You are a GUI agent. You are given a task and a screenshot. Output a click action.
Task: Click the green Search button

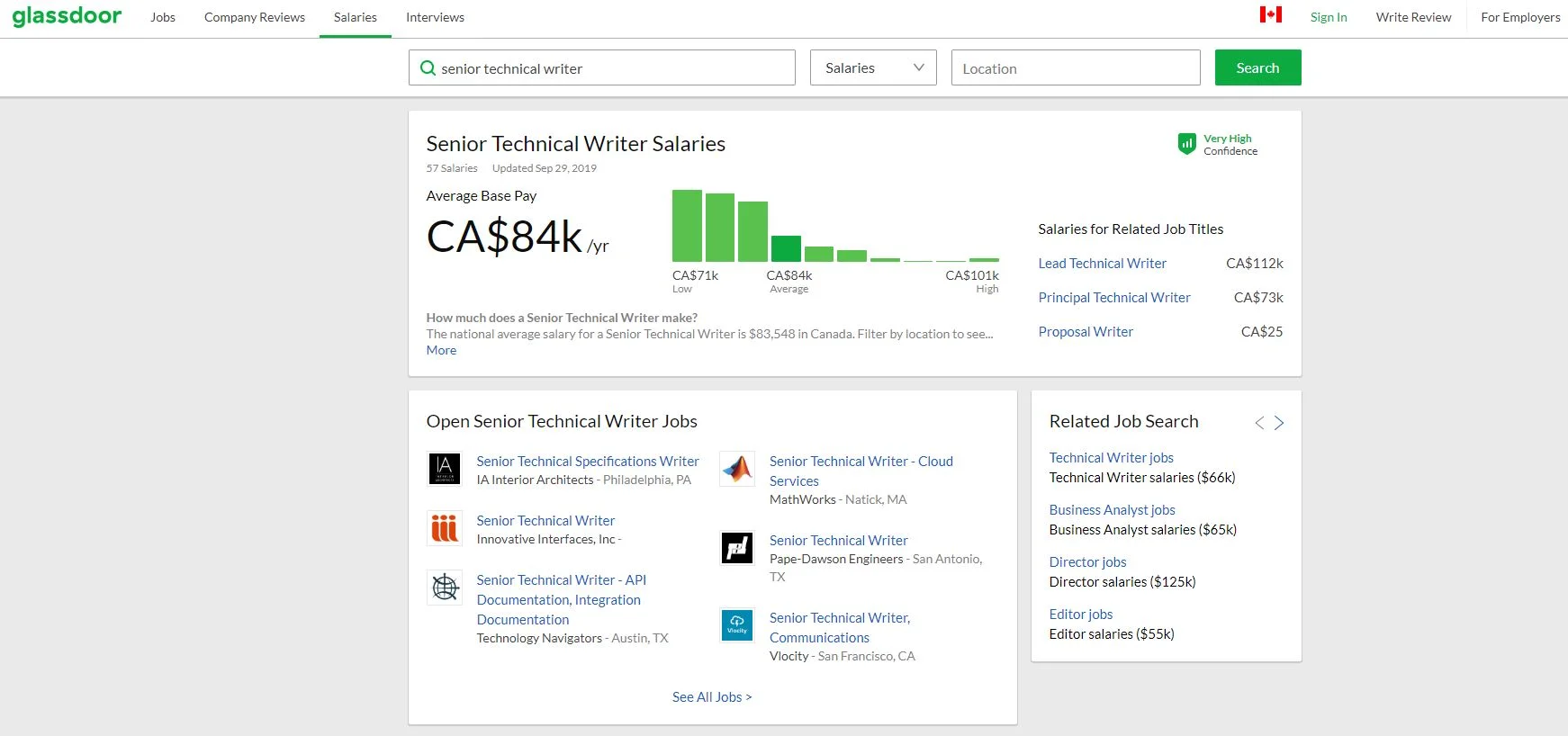(1257, 67)
